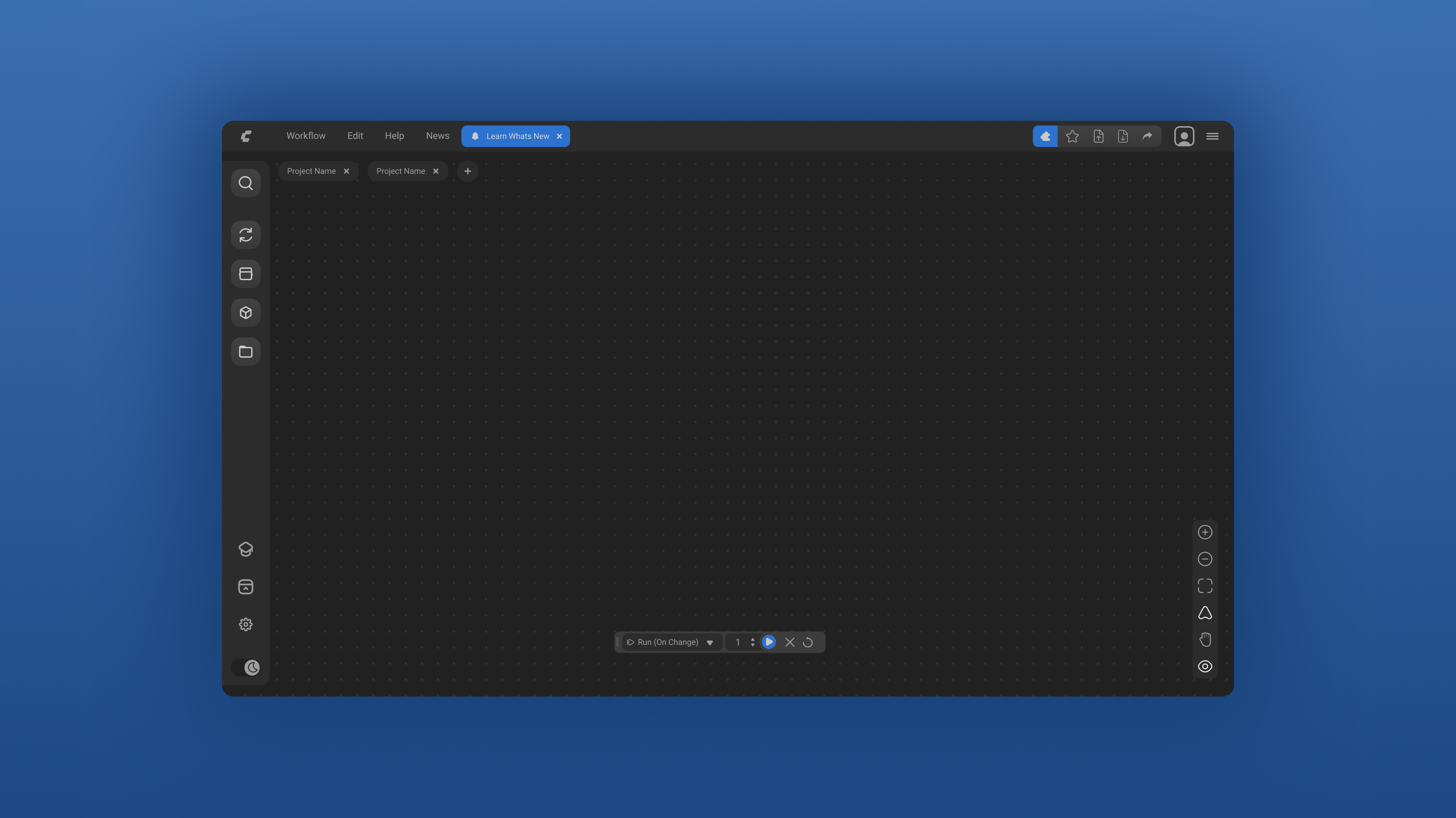The width and height of the screenshot is (1456, 818).
Task: Import a workflow using the download file icon
Action: tap(1123, 136)
